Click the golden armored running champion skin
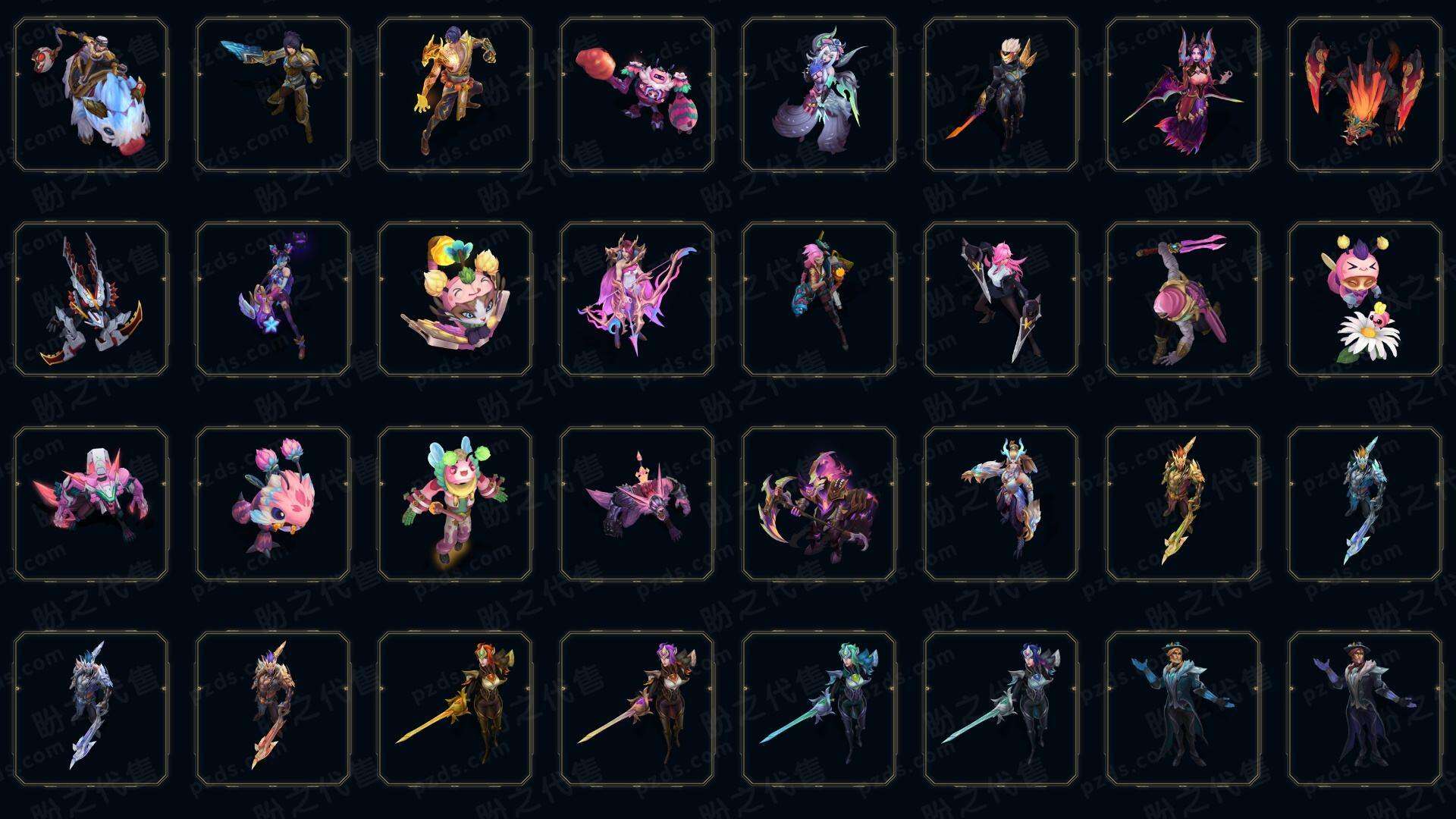The height and width of the screenshot is (819, 1456). (455, 95)
